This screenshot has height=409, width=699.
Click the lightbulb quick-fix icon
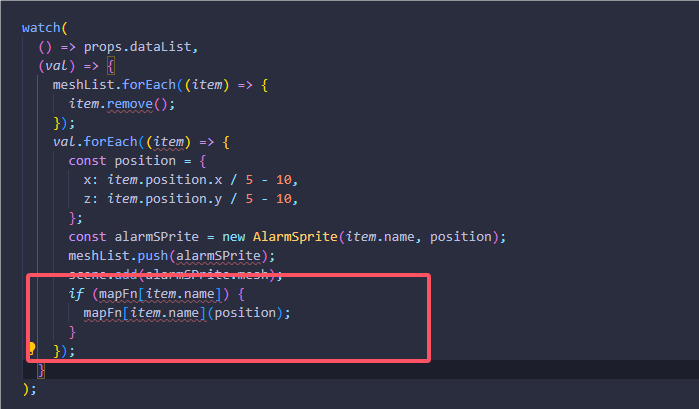tap(32, 348)
